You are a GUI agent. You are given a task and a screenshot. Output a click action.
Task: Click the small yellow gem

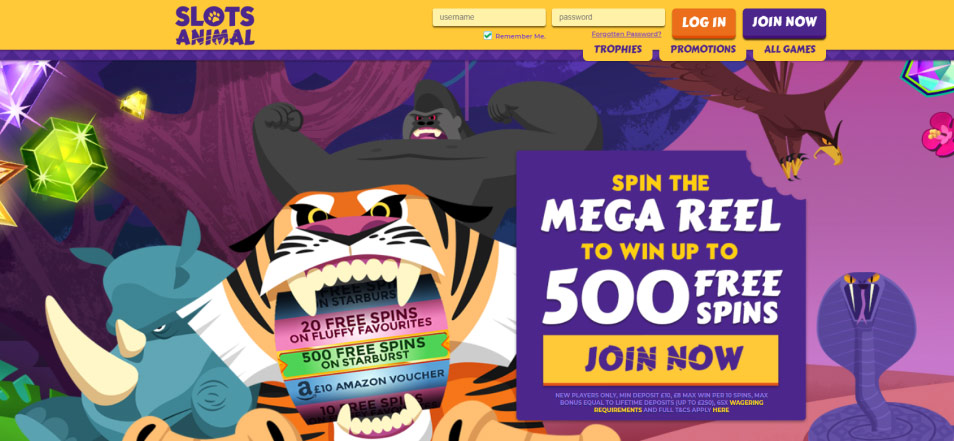[x=134, y=105]
